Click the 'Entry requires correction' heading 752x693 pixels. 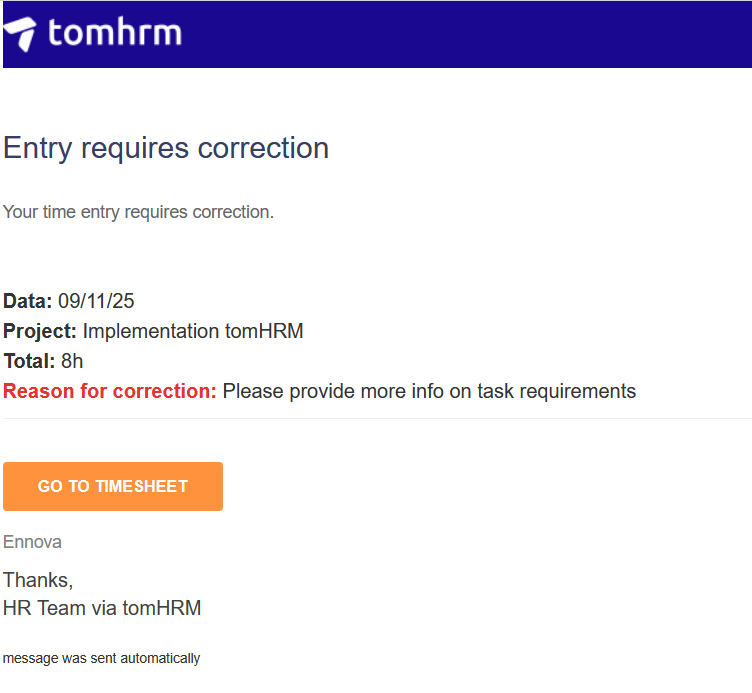point(166,148)
